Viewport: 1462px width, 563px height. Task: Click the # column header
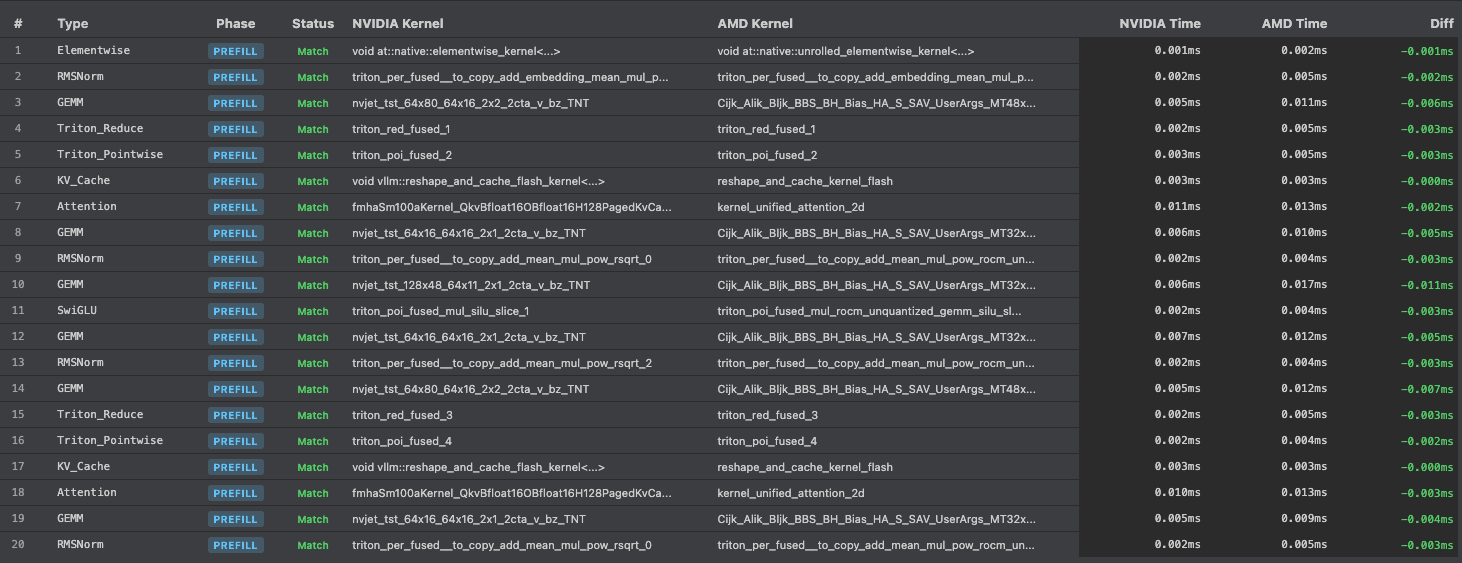click(18, 23)
